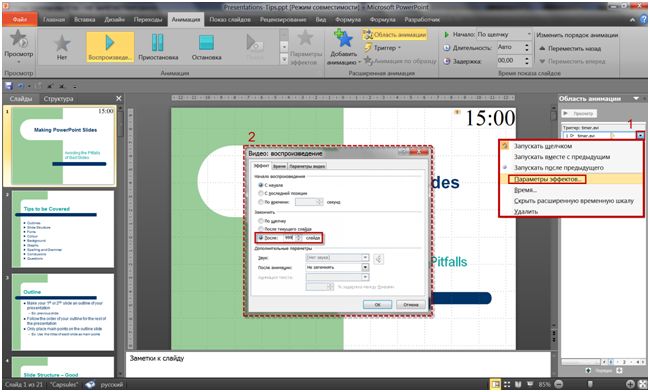Open animation pane options arrow
650x392 pixels.
pyautogui.click(x=636, y=99)
